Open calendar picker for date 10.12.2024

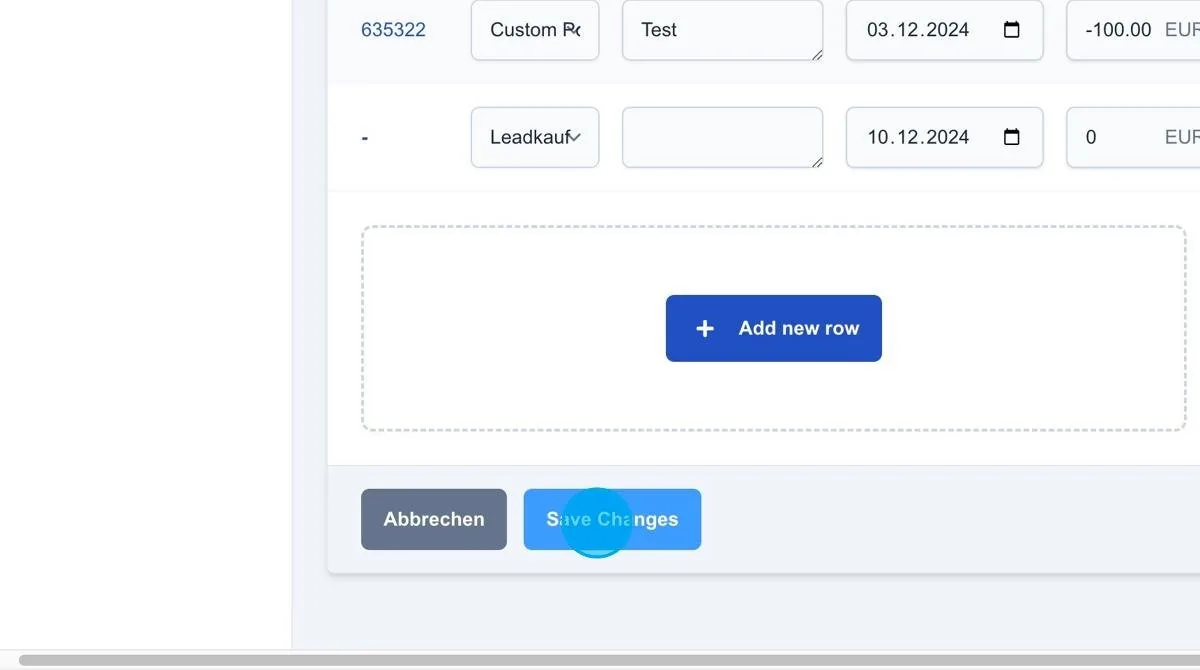[x=1011, y=137]
